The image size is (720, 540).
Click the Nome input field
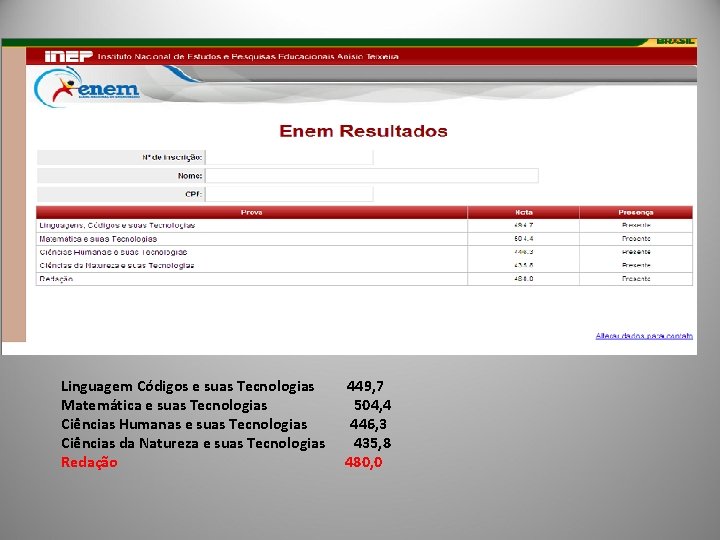(x=372, y=176)
